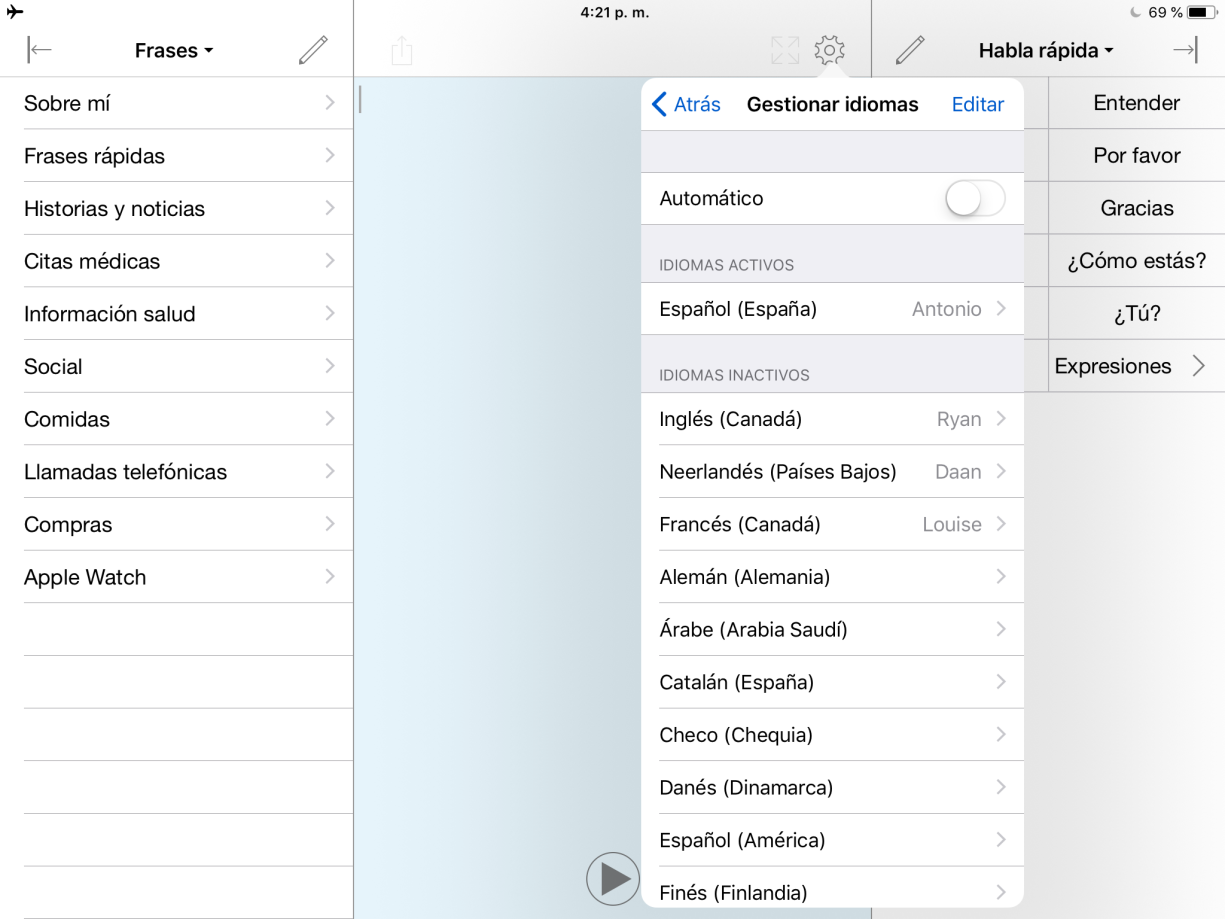The image size is (1225, 919).
Task: Tap the play button to speak text
Action: pos(613,879)
